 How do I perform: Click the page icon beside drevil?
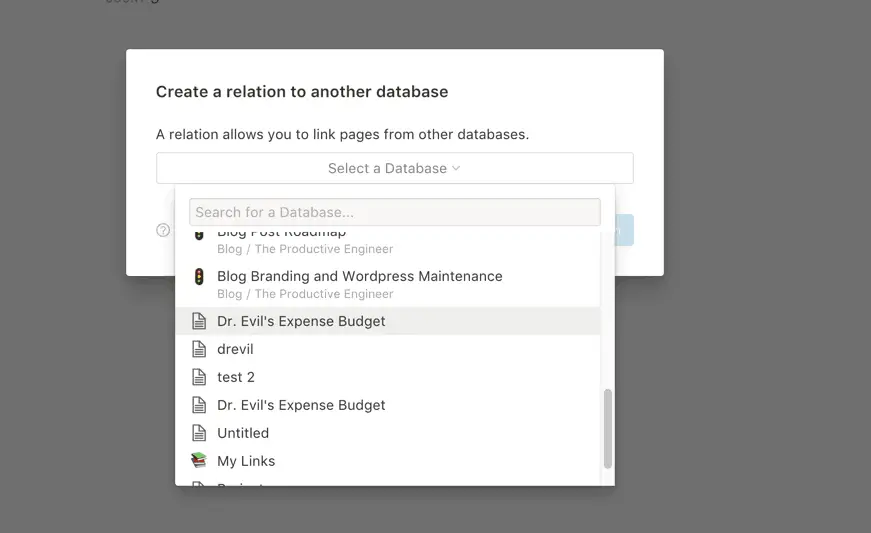tap(199, 349)
